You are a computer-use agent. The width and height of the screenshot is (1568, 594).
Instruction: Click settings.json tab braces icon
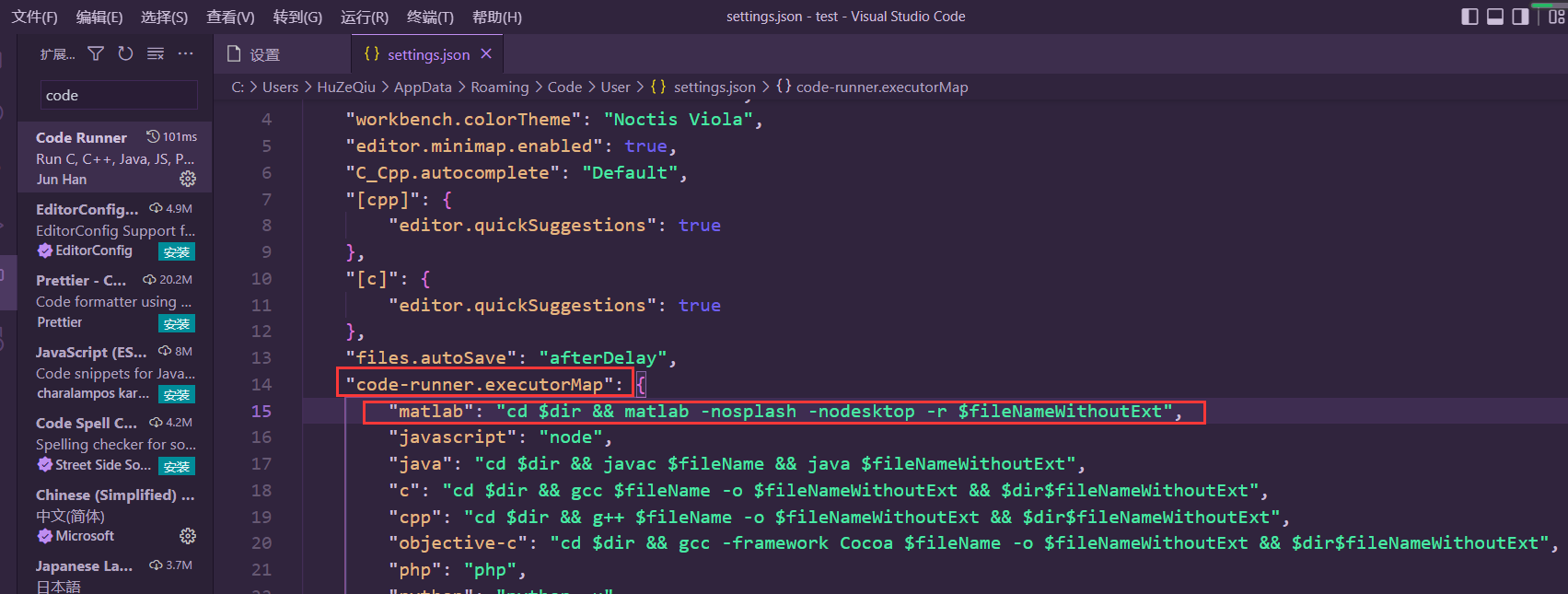pos(372,54)
